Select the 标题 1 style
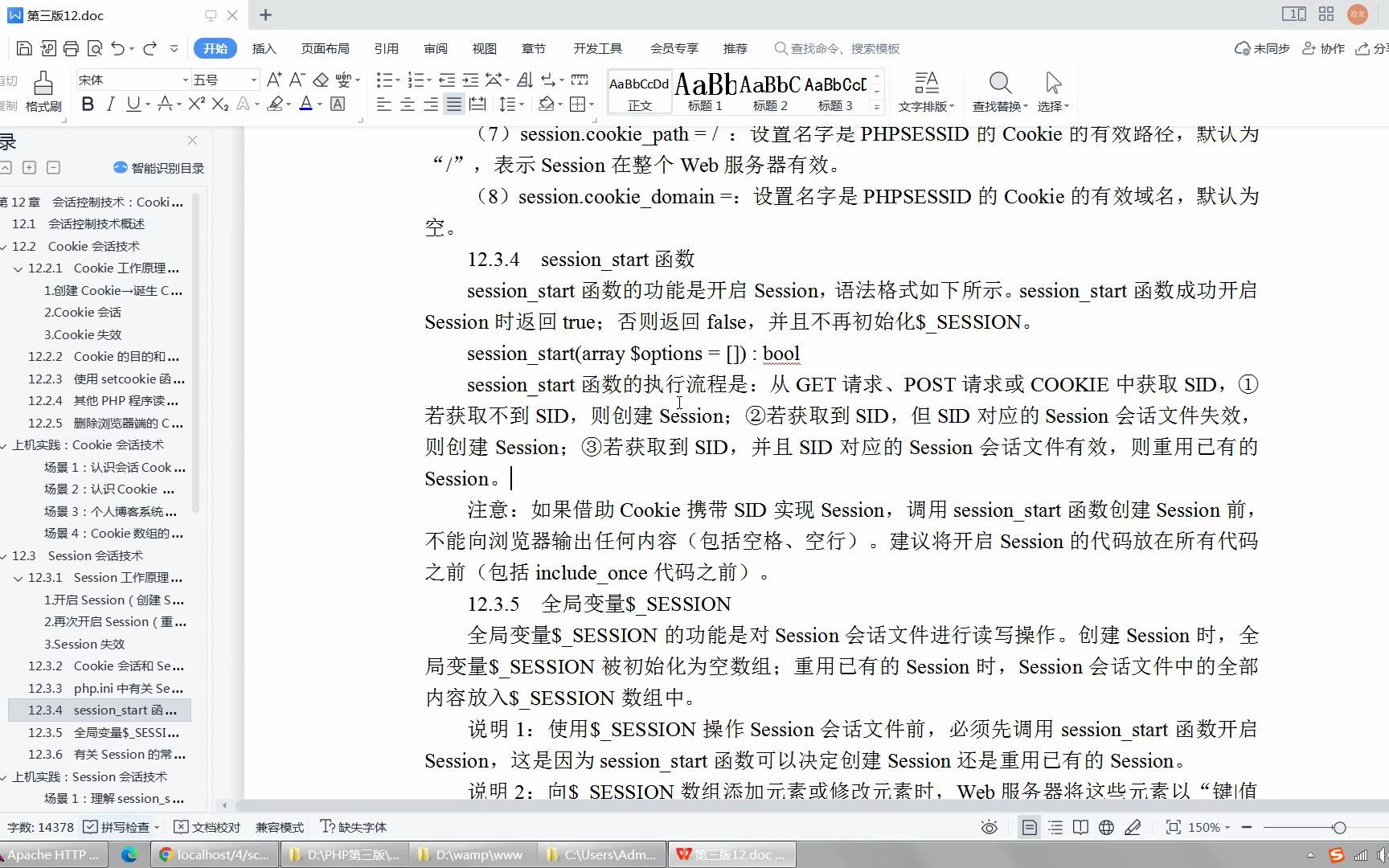This screenshot has width=1389, height=868. click(703, 90)
